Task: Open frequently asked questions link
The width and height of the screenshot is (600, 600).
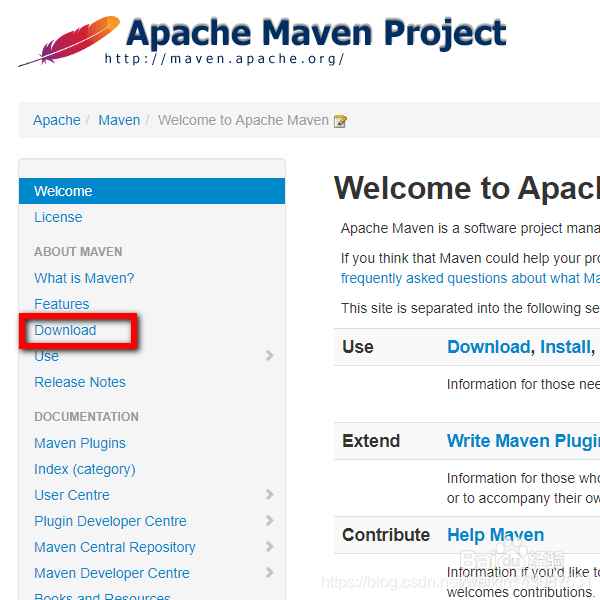Action: click(470, 278)
